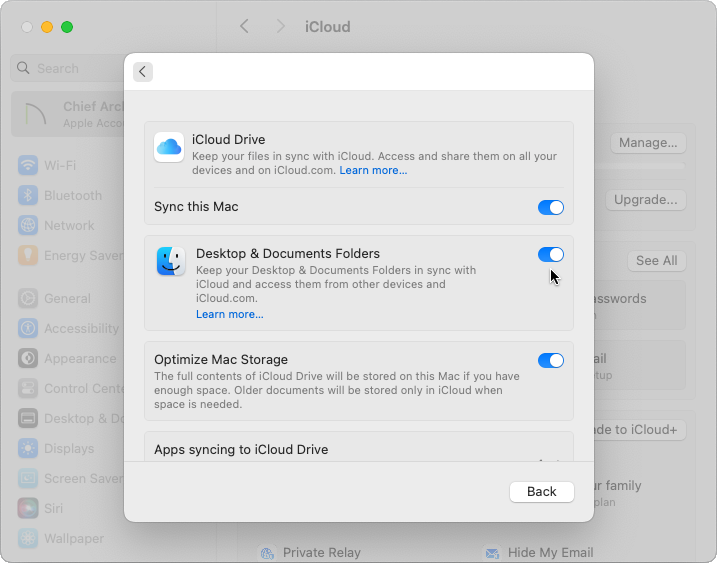717x563 pixels.
Task: Click the Control Center icon in sidebar
Action: click(x=28, y=388)
